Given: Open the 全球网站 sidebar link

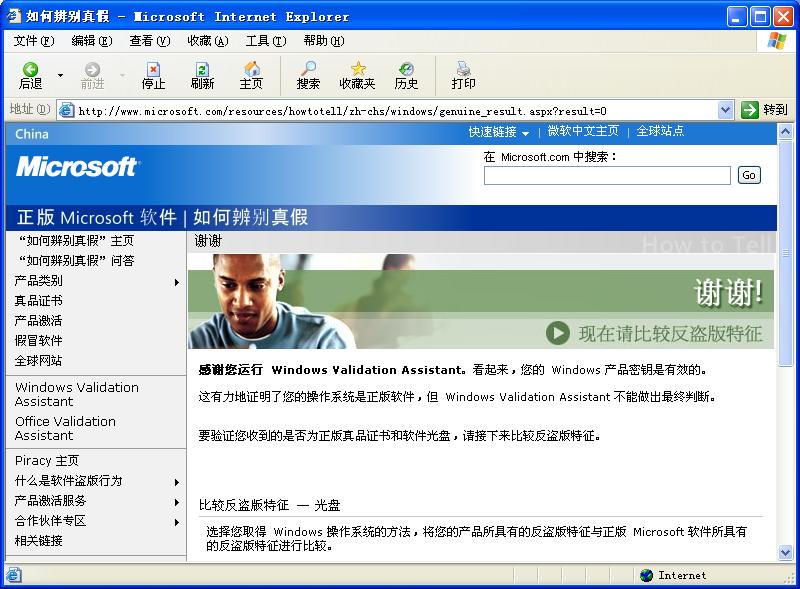Looking at the screenshot, I should [38, 360].
